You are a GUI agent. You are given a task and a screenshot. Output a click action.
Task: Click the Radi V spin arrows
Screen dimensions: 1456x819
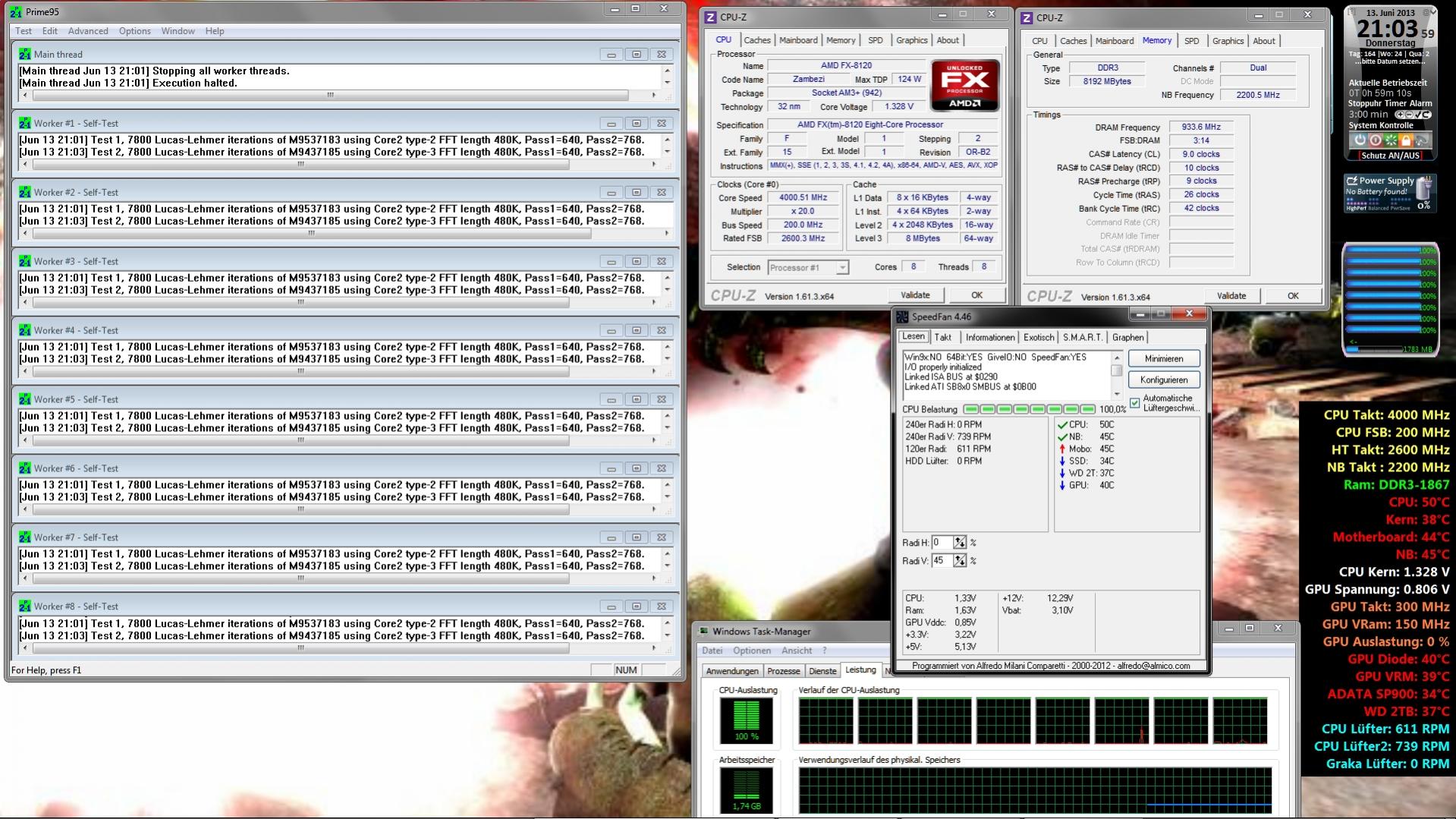[x=960, y=561]
